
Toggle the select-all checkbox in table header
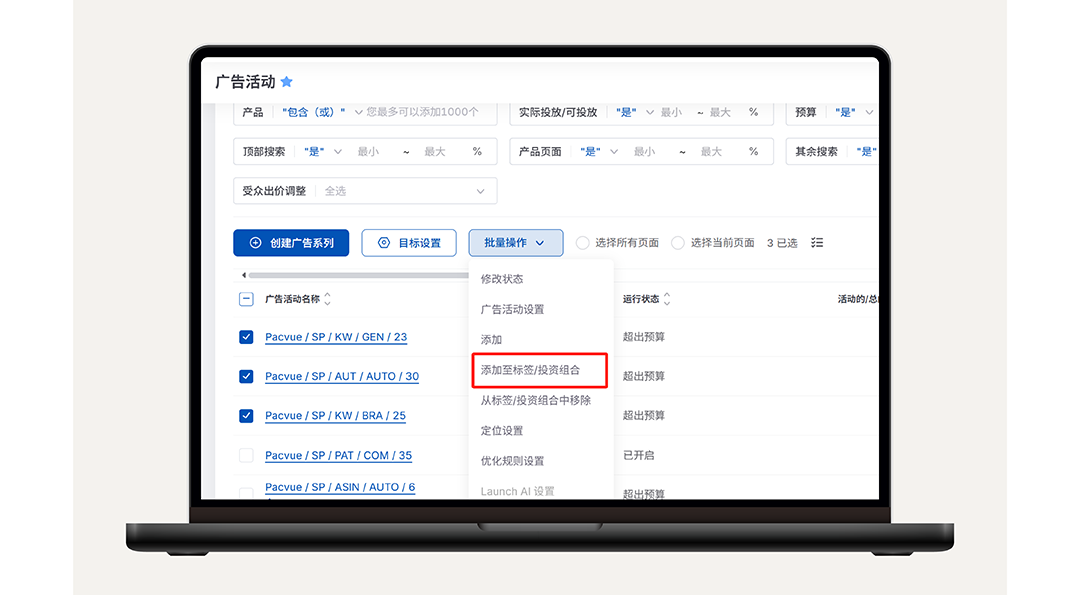(x=245, y=298)
